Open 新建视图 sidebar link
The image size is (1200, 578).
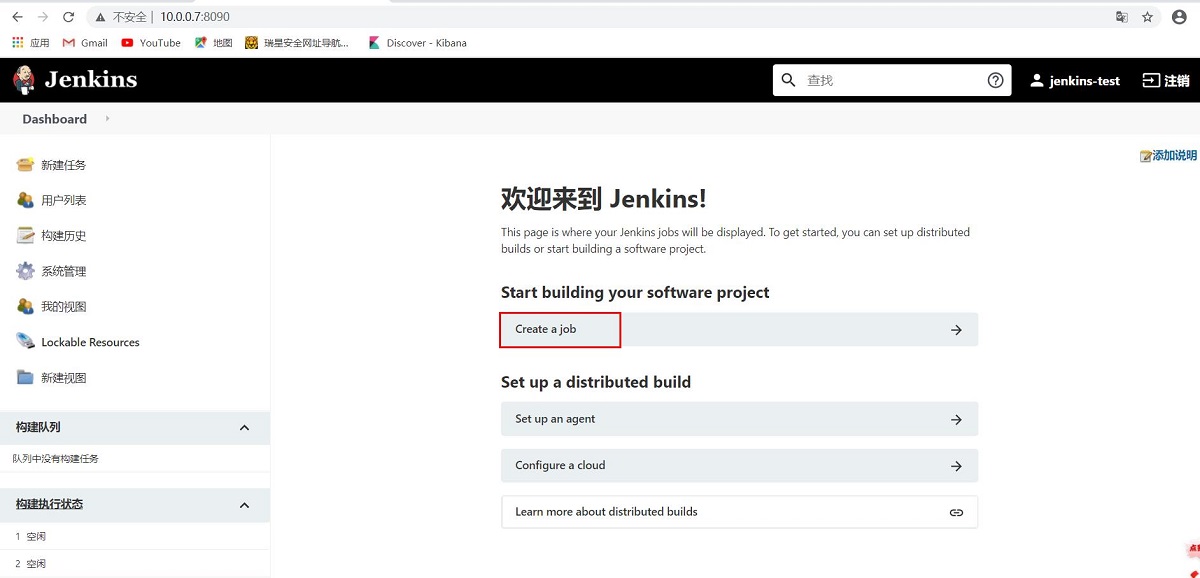64,378
